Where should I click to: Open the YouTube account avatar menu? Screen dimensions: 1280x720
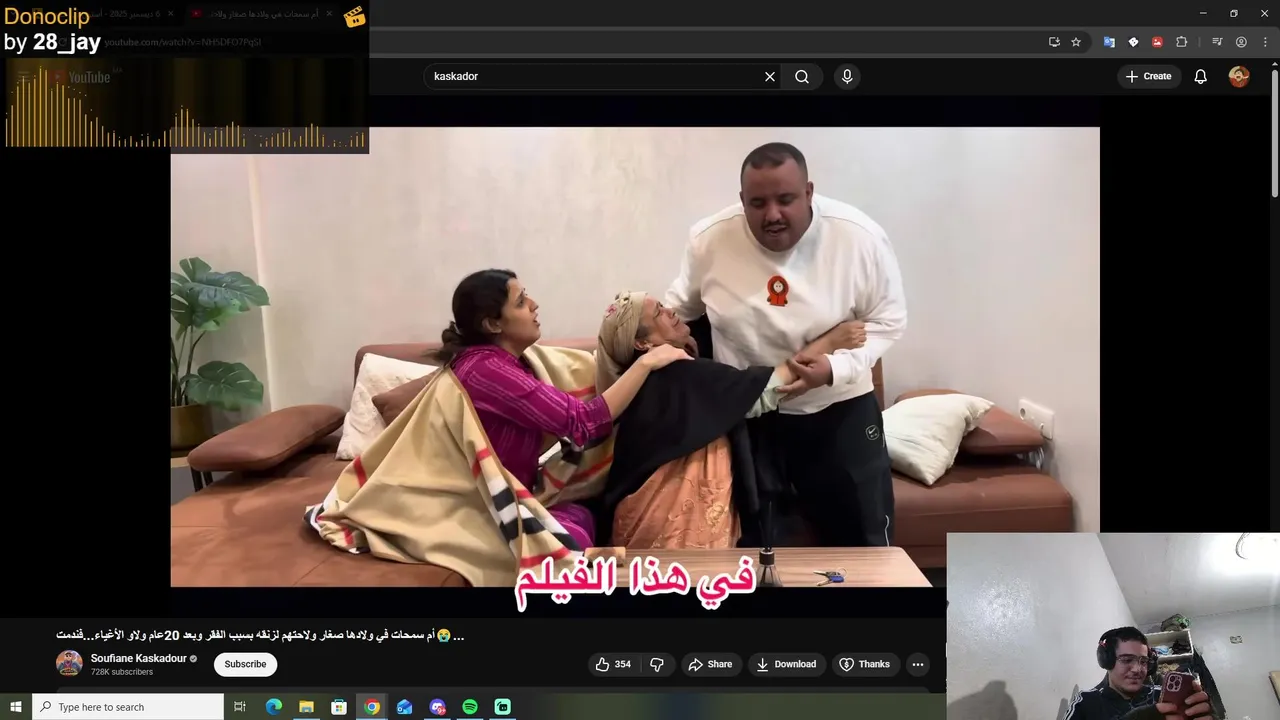[1239, 76]
